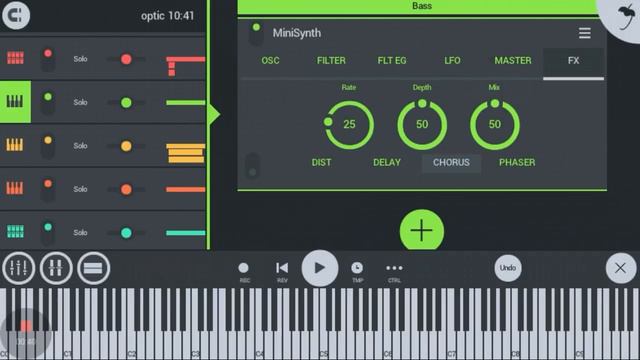Click the Mix knob showing 50
The height and width of the screenshot is (360, 640).
(495, 124)
